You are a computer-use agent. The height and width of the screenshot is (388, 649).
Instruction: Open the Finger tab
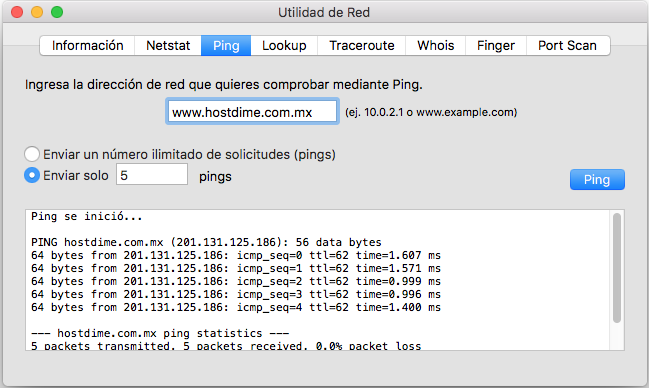coord(496,46)
